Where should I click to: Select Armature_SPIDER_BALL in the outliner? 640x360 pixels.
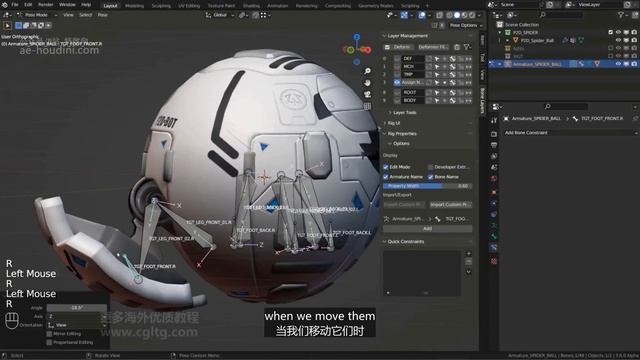537,64
